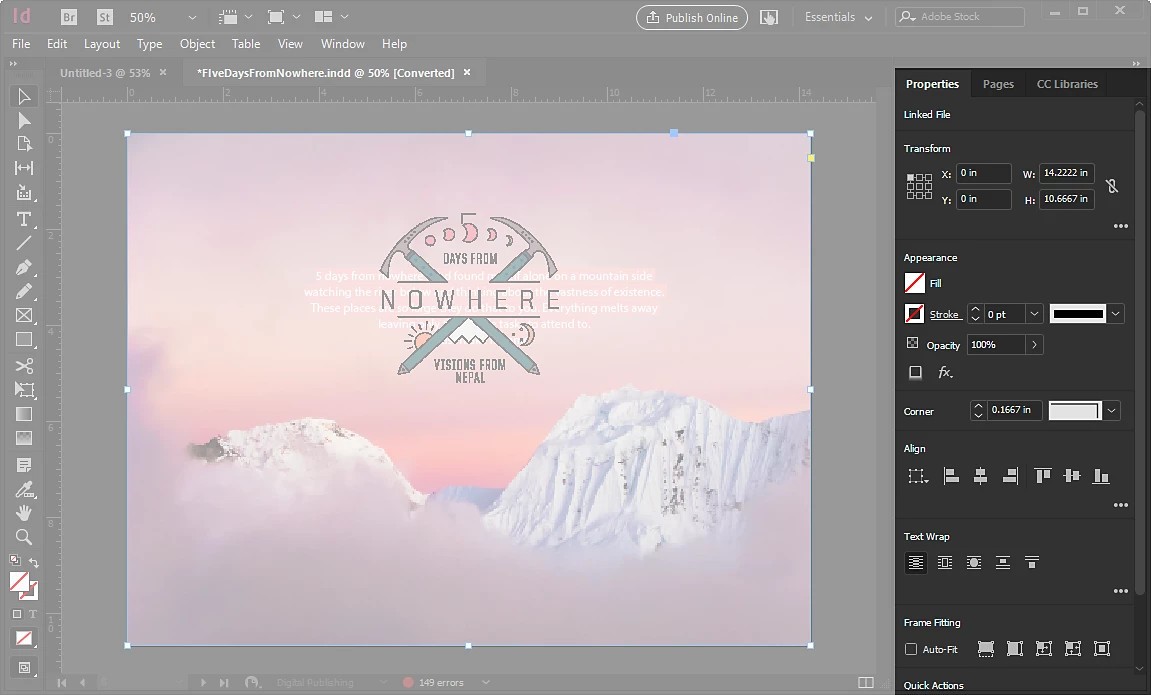Click the W width input field
Screen dimensions: 1151x695
pos(1067,173)
